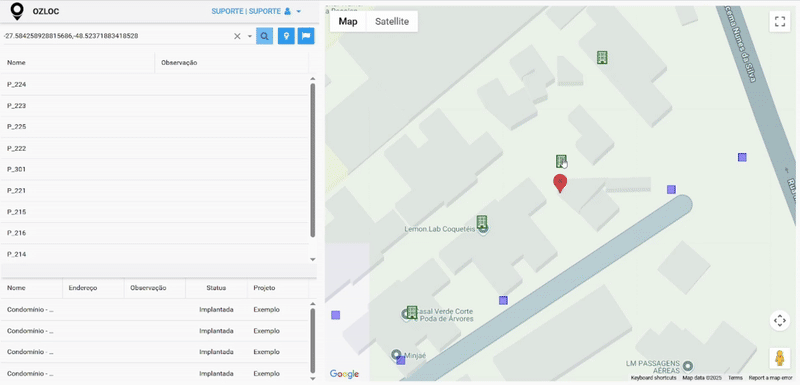Image resolution: width=800 pixels, height=385 pixels.
Task: Click the green building marker at Casal Verde
Action: click(412, 312)
